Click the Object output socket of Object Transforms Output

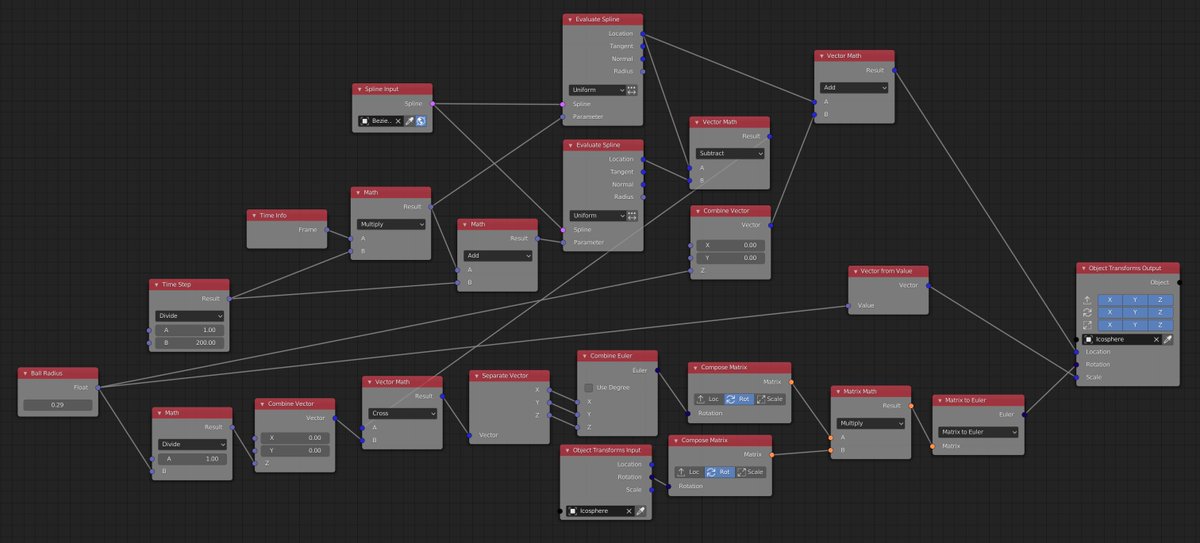[x=1178, y=282]
